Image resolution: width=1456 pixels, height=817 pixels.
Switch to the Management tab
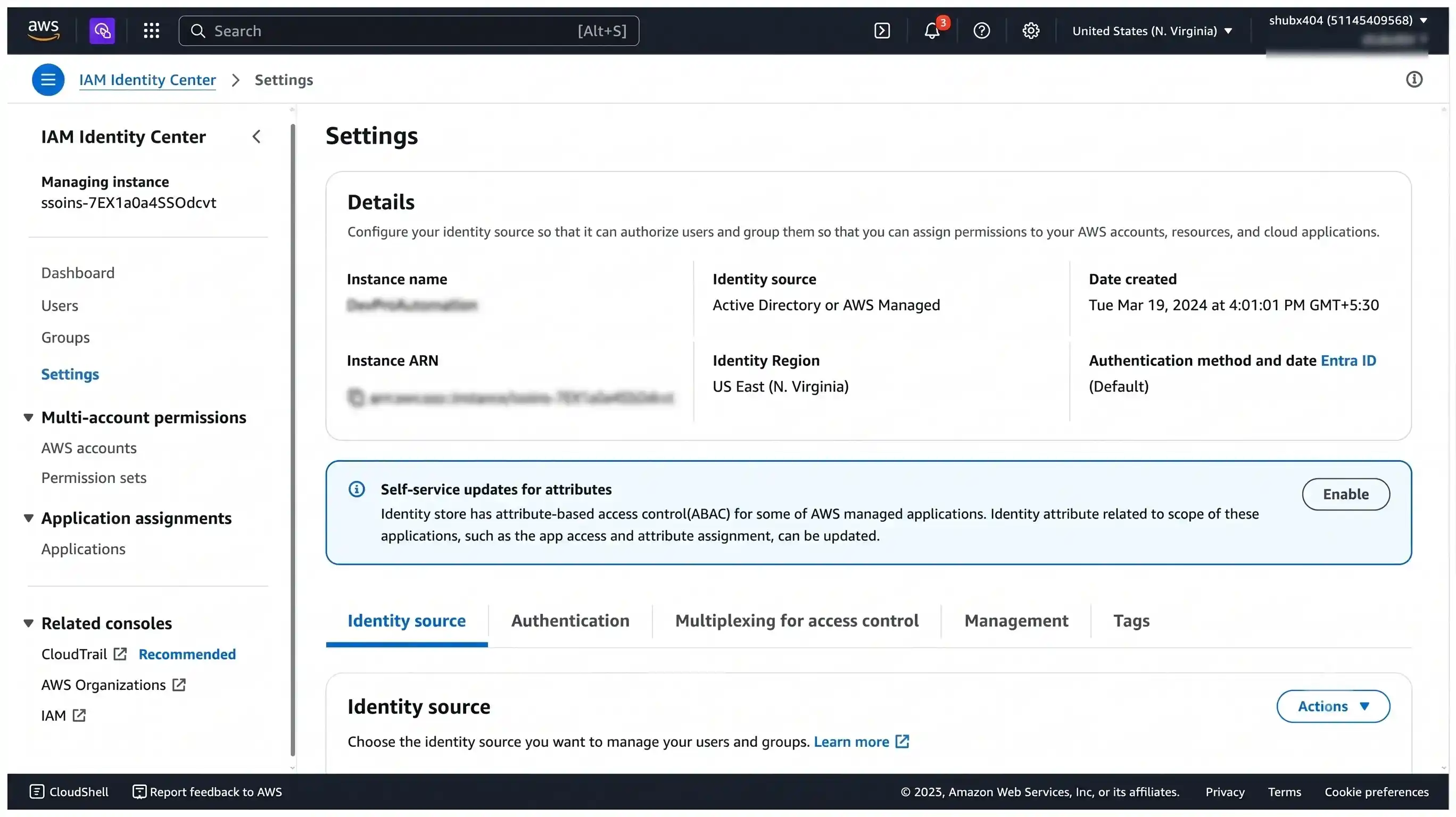pyautogui.click(x=1016, y=620)
